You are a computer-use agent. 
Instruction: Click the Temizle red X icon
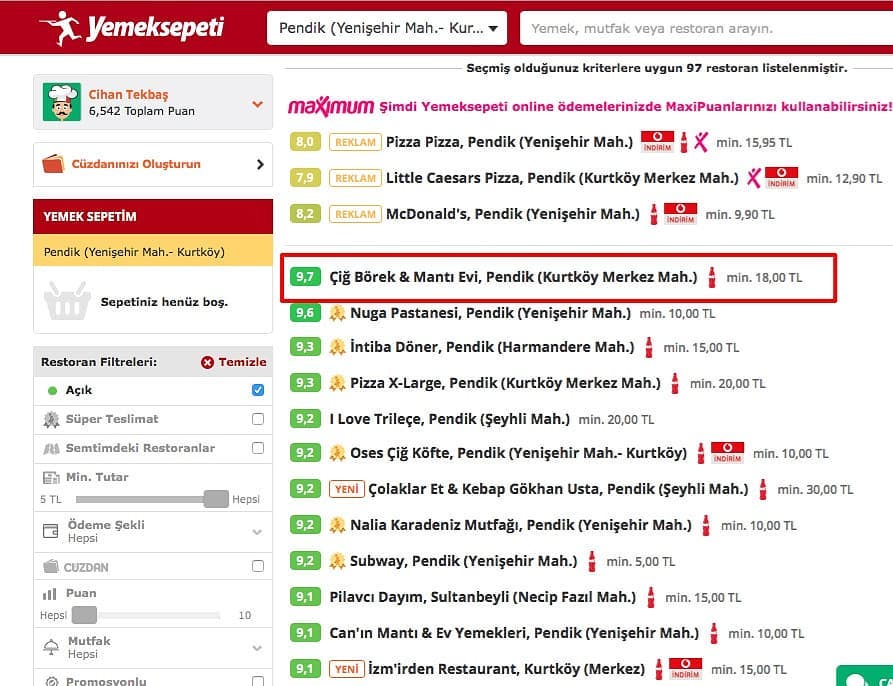(x=207, y=362)
